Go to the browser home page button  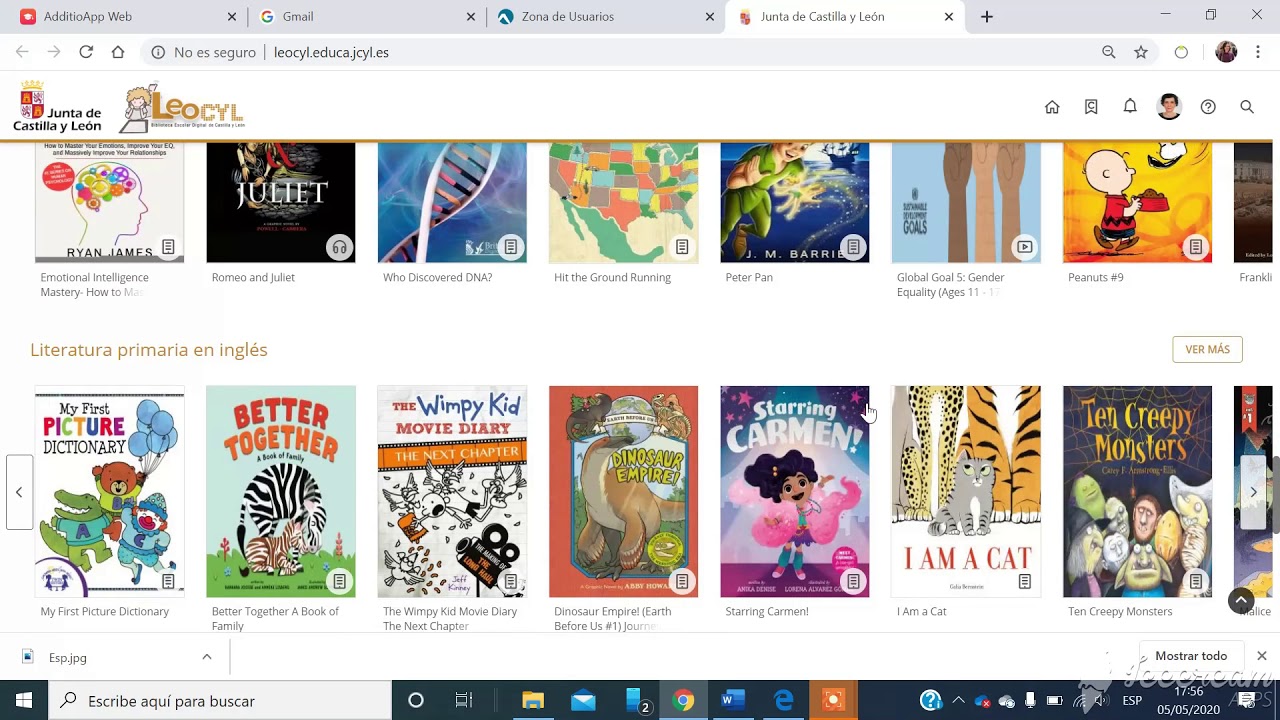[118, 52]
